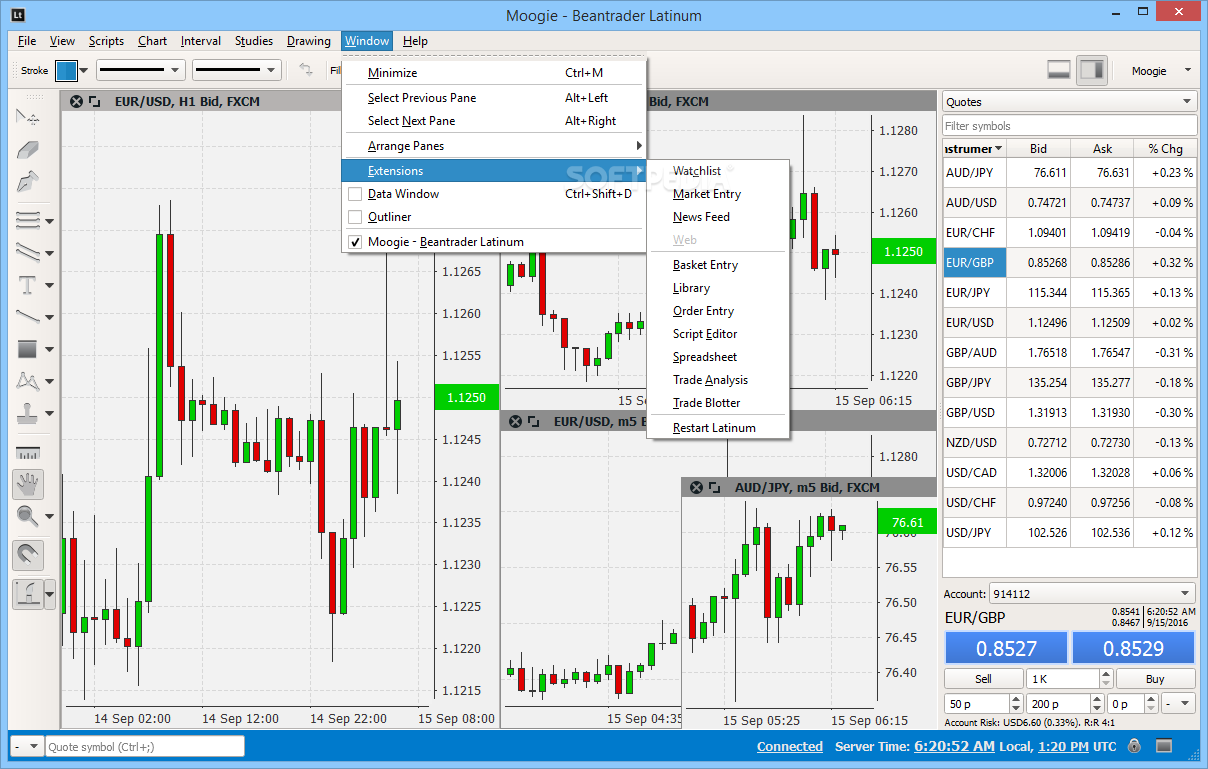Screen dimensions: 1208x769
Task: Close the EUR/USD, m5 chart pane
Action: (516, 422)
